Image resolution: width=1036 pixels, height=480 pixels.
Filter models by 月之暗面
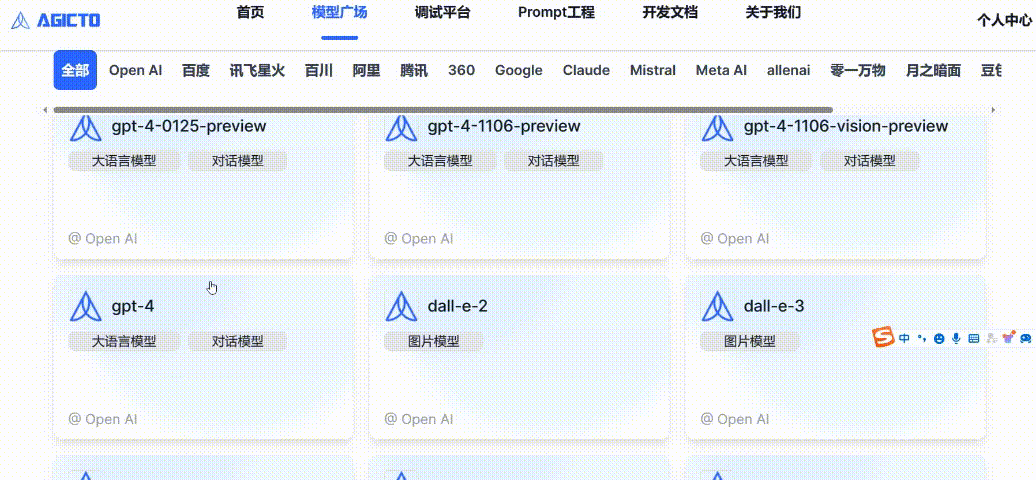click(x=933, y=70)
